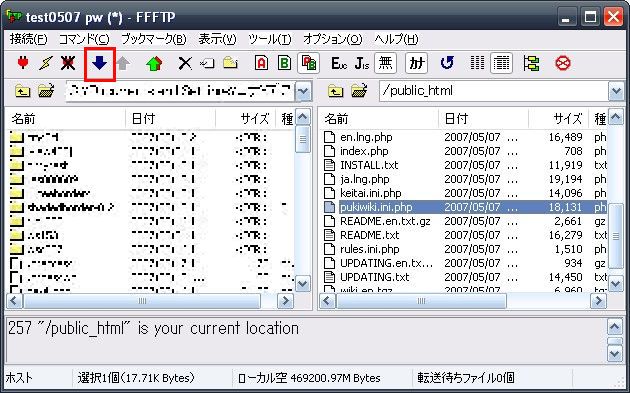Toggle binary transfer mode B button

pyautogui.click(x=284, y=63)
